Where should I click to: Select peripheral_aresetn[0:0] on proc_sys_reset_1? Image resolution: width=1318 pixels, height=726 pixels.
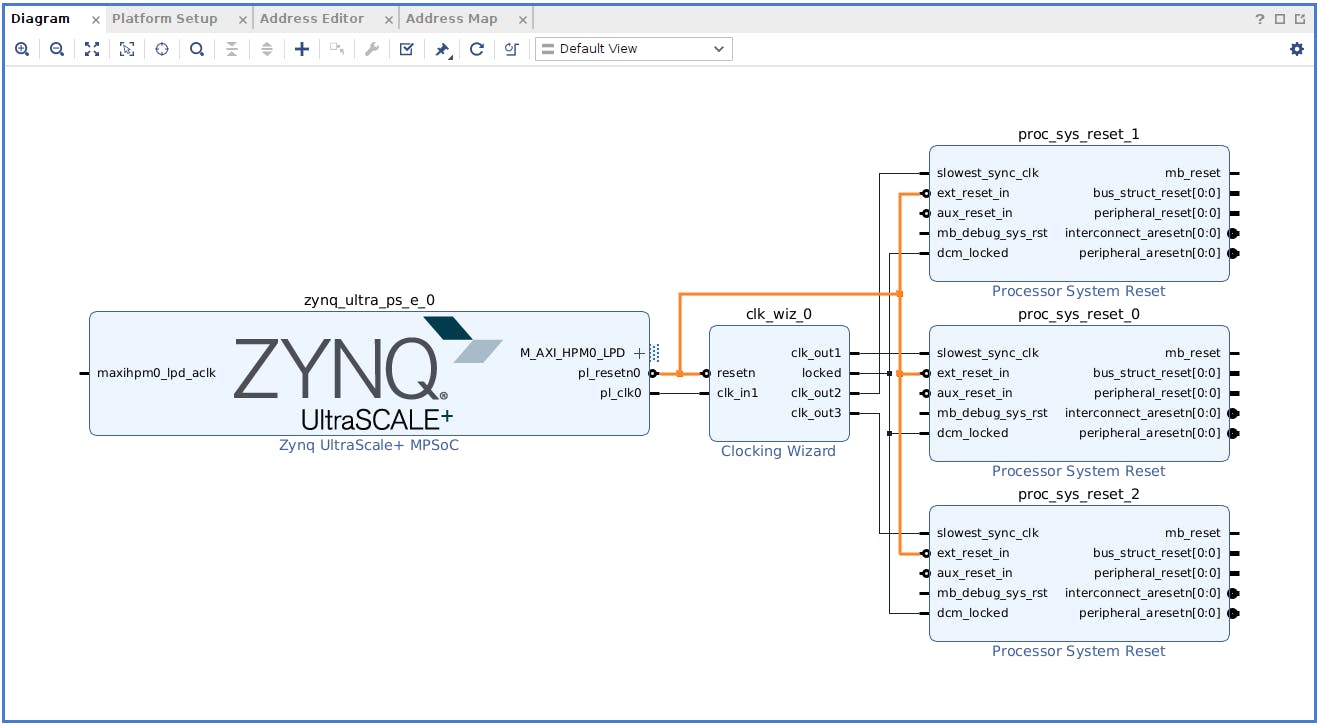(x=1150, y=253)
